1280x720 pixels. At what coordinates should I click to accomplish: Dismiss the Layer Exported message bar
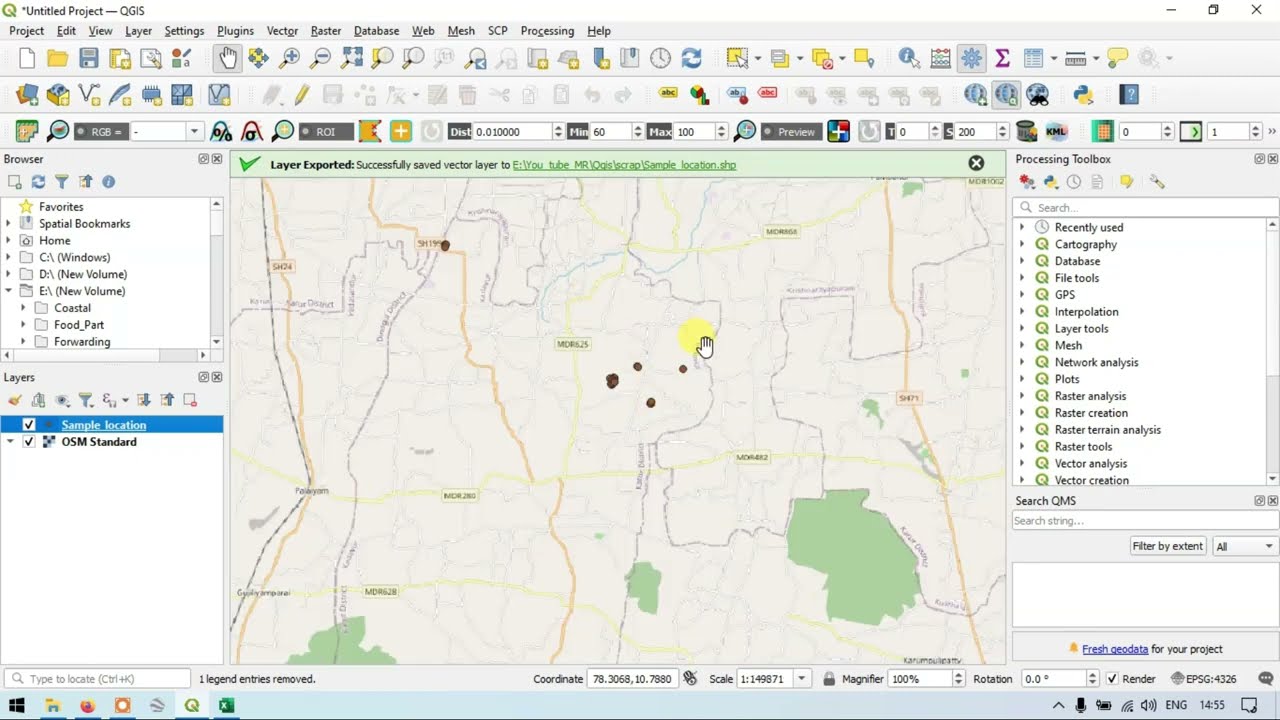[x=976, y=163]
